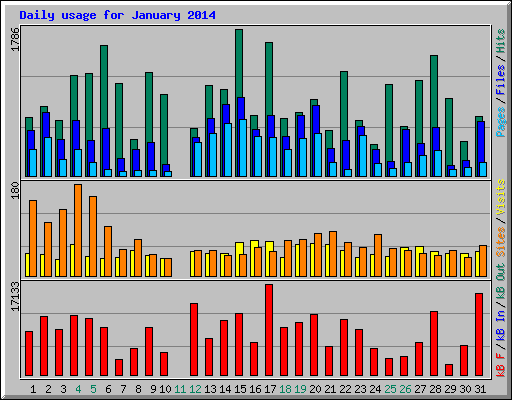Click green weekend day label 18

click(x=285, y=389)
